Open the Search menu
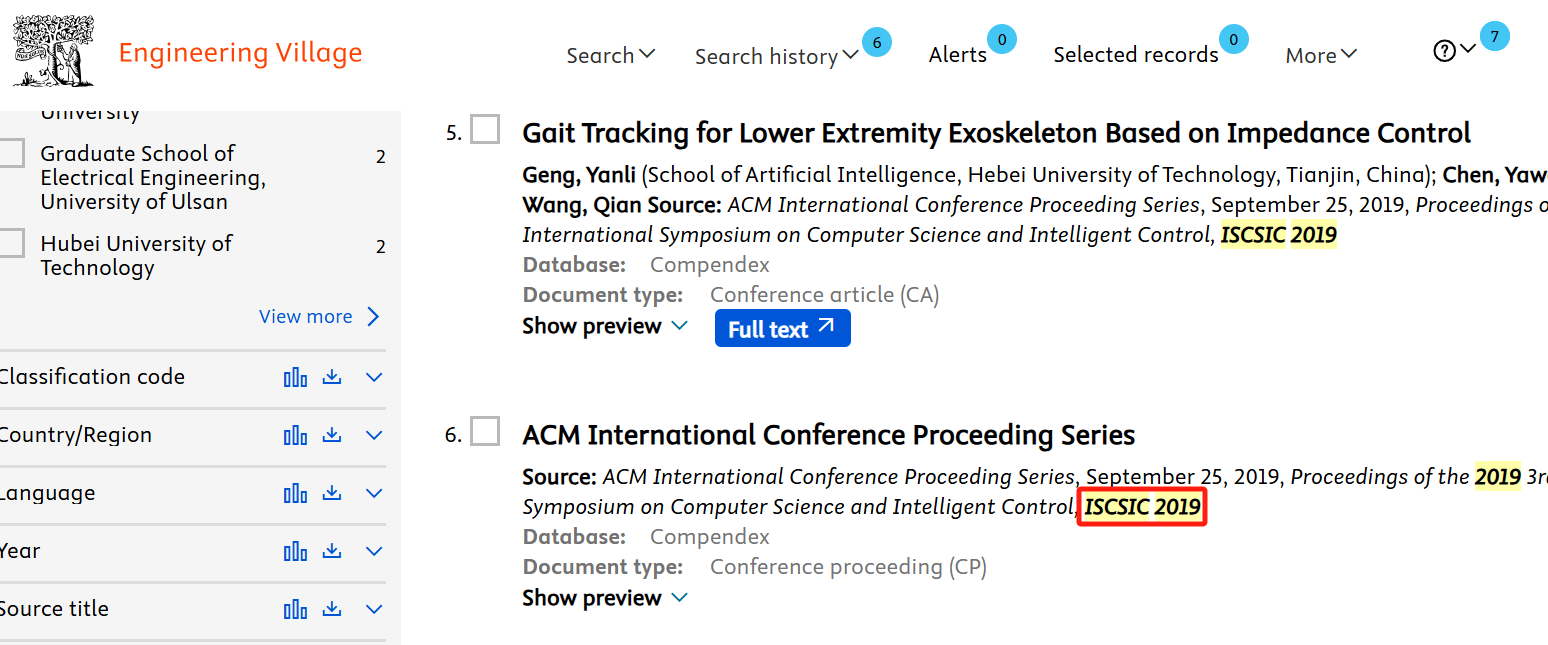Image resolution: width=1548 pixels, height=645 pixels. click(x=611, y=55)
